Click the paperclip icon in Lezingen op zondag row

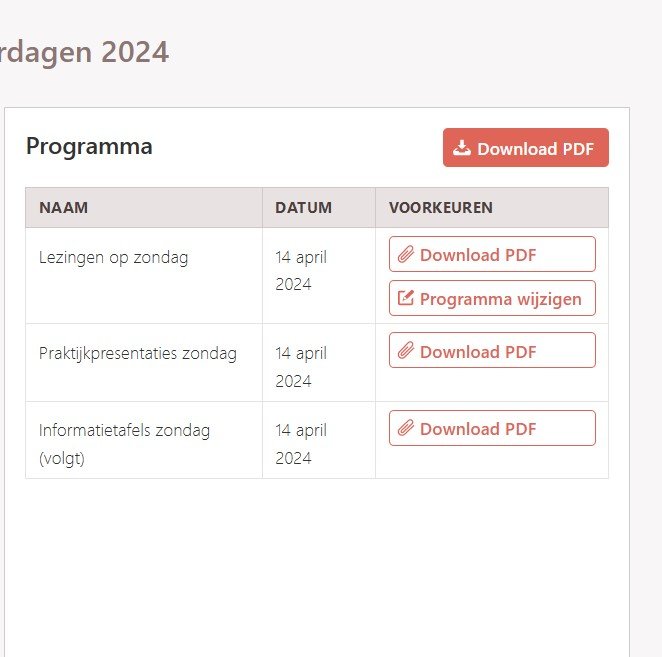coord(405,255)
